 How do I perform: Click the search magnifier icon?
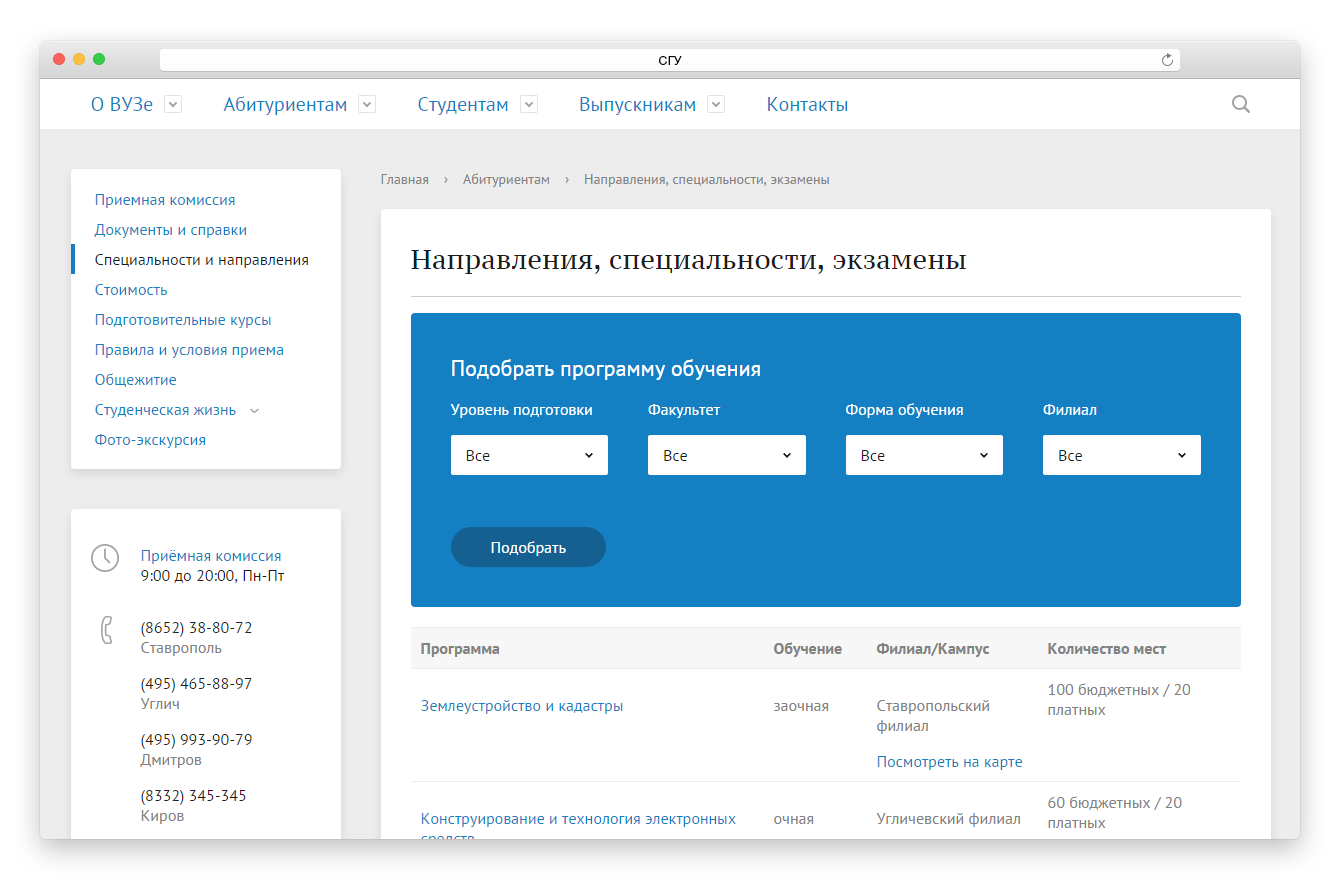pos(1240,104)
